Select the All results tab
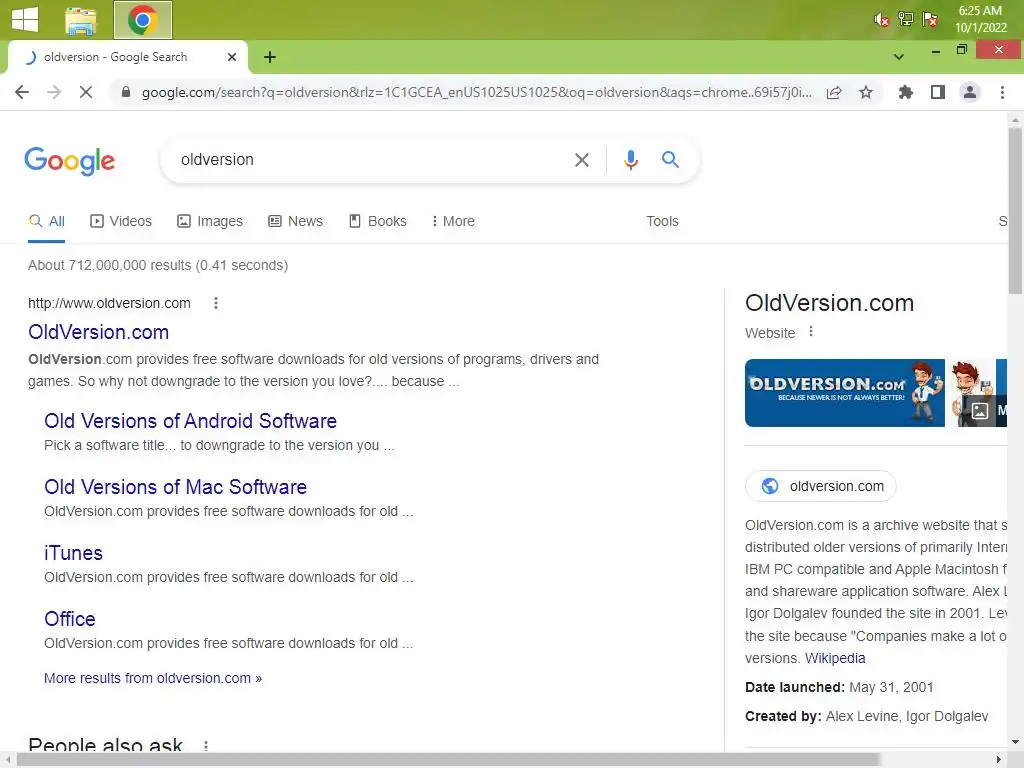Image resolution: width=1024 pixels, height=768 pixels. (46, 221)
